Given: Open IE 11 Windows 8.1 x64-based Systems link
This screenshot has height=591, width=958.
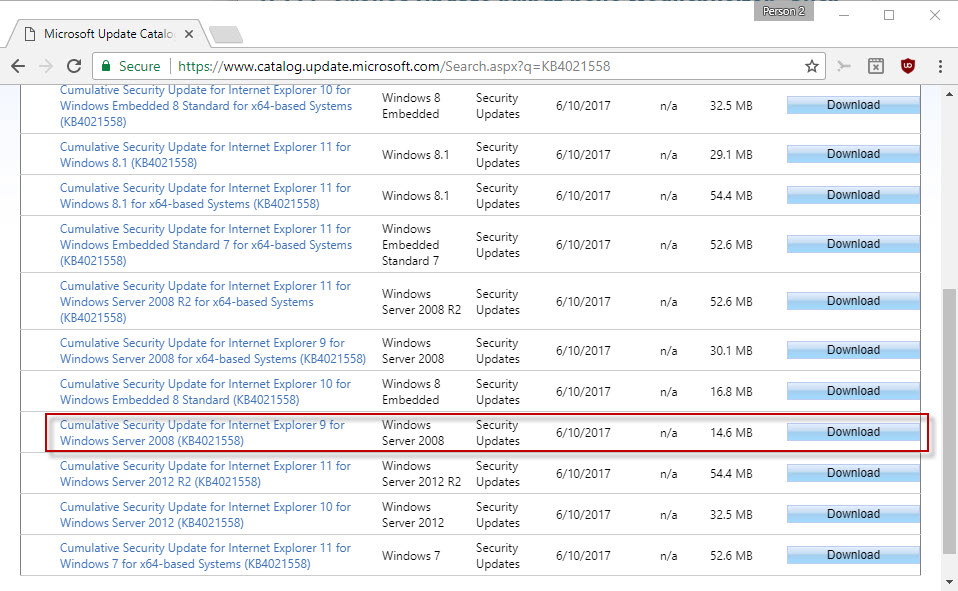Looking at the screenshot, I should click(x=205, y=196).
